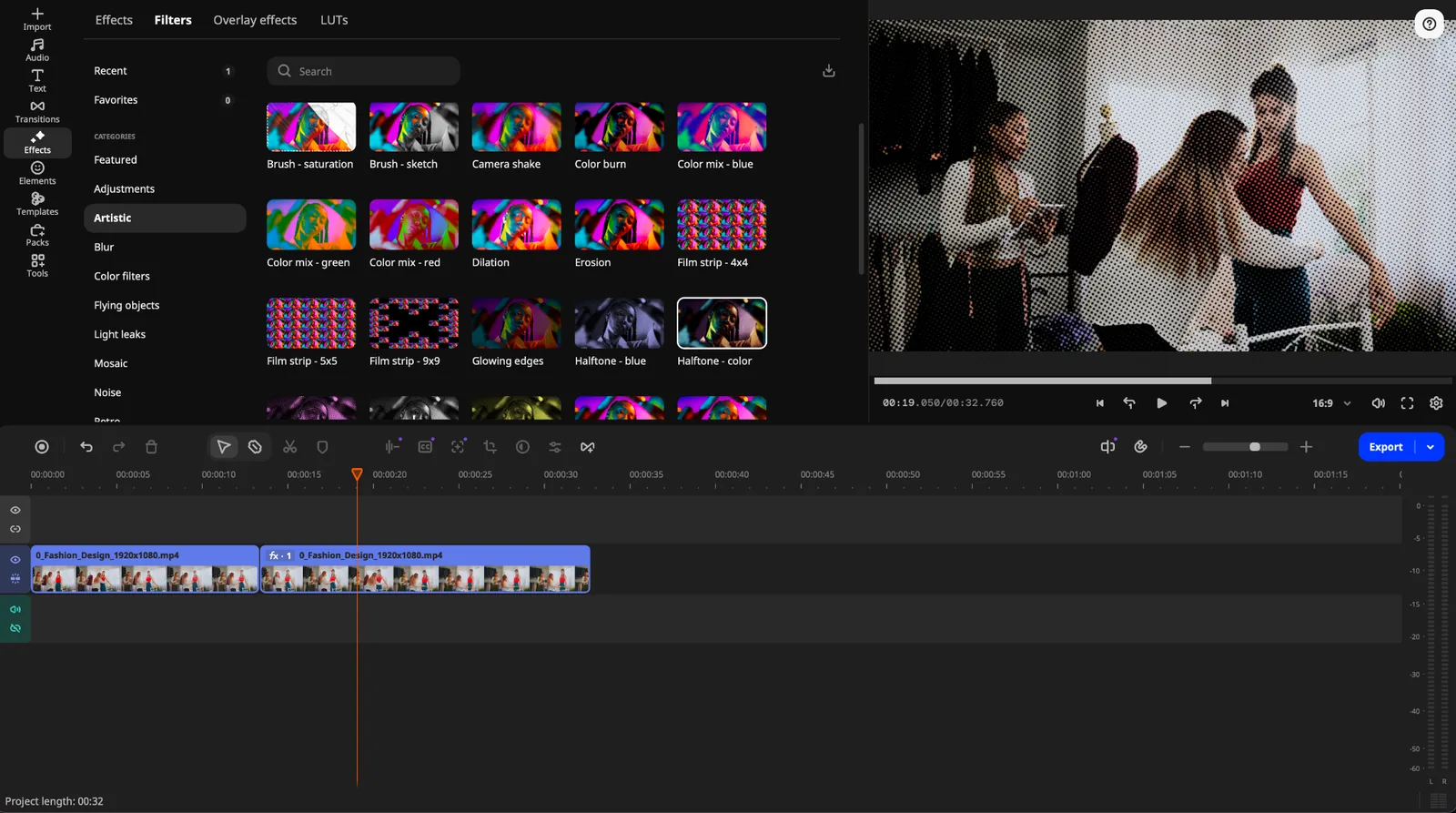Toggle the preview volume mute icon
Image resolution: width=1456 pixels, height=813 pixels.
click(x=1379, y=403)
